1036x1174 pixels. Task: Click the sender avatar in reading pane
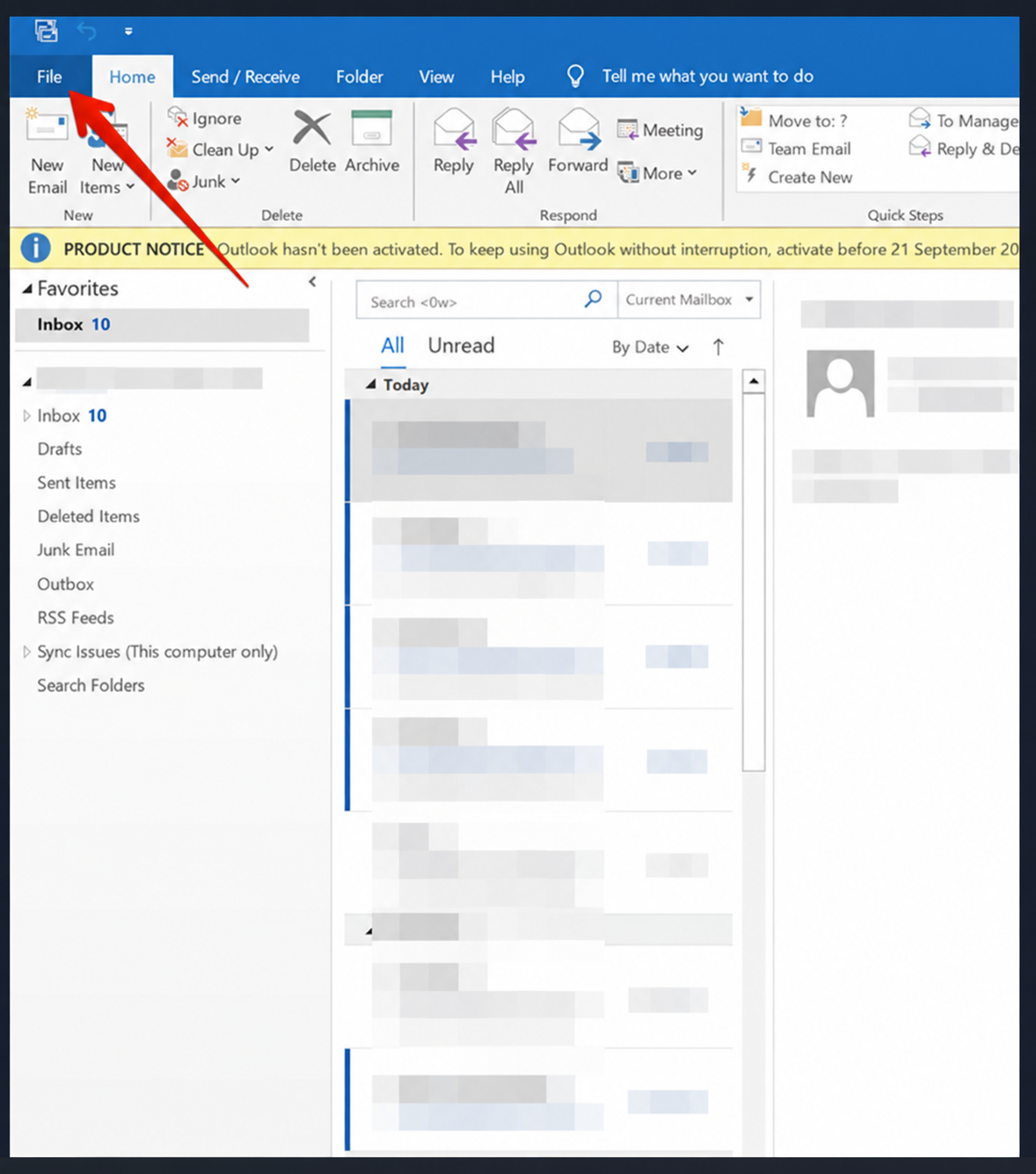coord(840,383)
